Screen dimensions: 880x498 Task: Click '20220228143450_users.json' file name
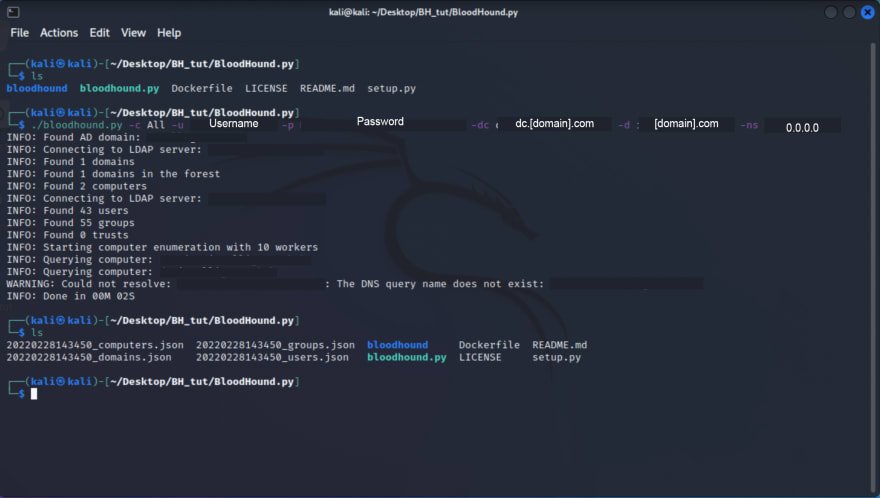tap(272, 358)
